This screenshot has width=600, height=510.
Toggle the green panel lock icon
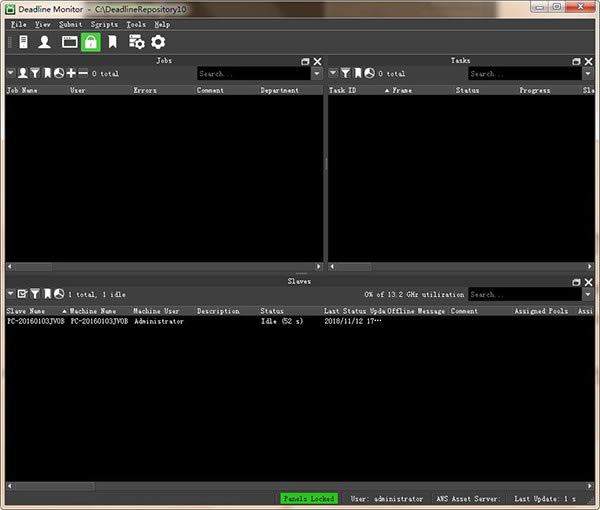[x=91, y=42]
